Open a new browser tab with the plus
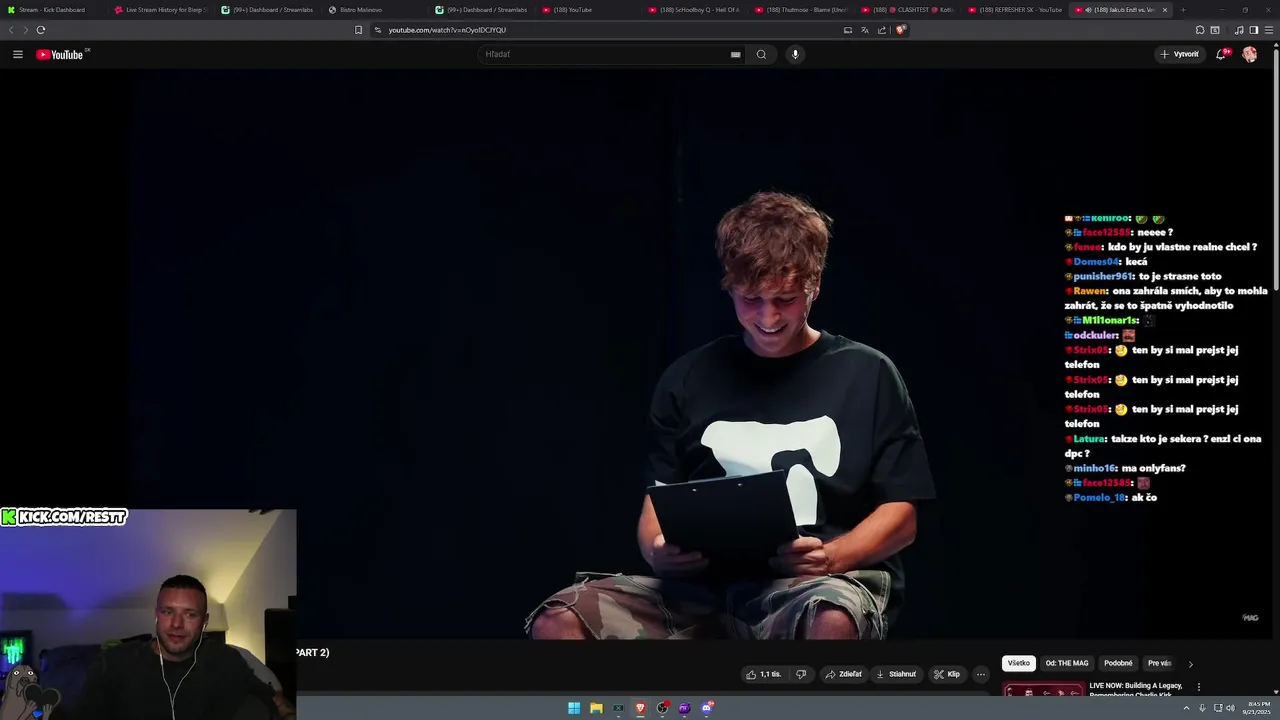The height and width of the screenshot is (720, 1280). point(1183,10)
